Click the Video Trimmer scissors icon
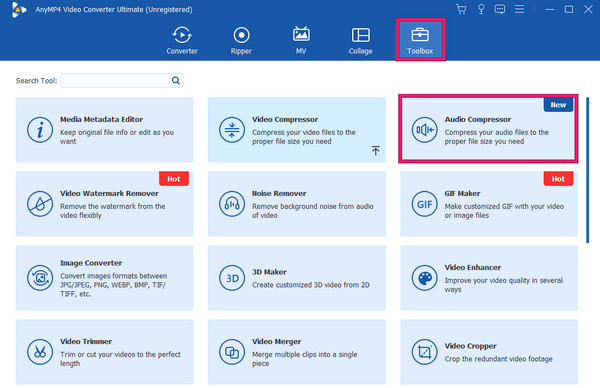 [x=40, y=352]
